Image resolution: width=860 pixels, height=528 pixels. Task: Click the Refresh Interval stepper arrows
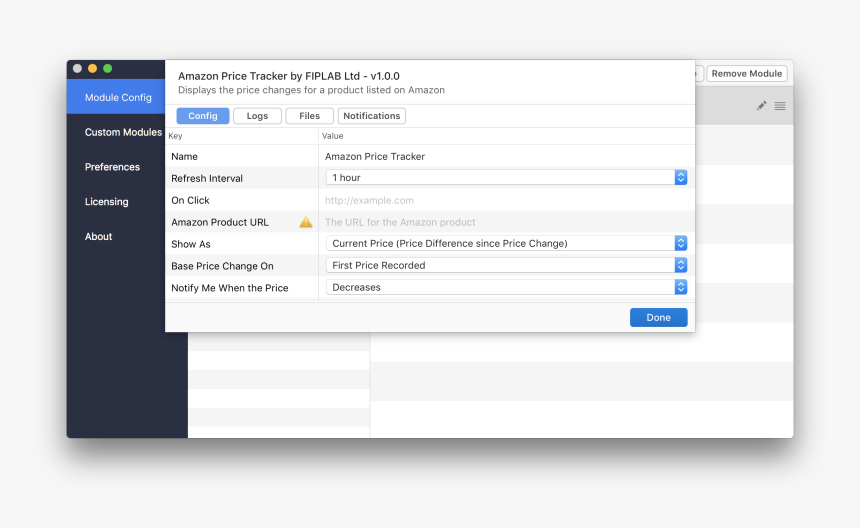[x=681, y=178]
